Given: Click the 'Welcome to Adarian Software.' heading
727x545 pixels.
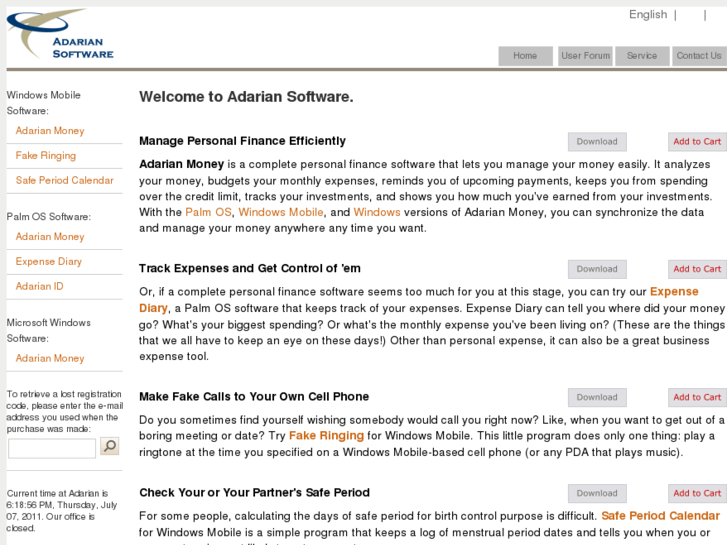Looking at the screenshot, I should (x=246, y=97).
